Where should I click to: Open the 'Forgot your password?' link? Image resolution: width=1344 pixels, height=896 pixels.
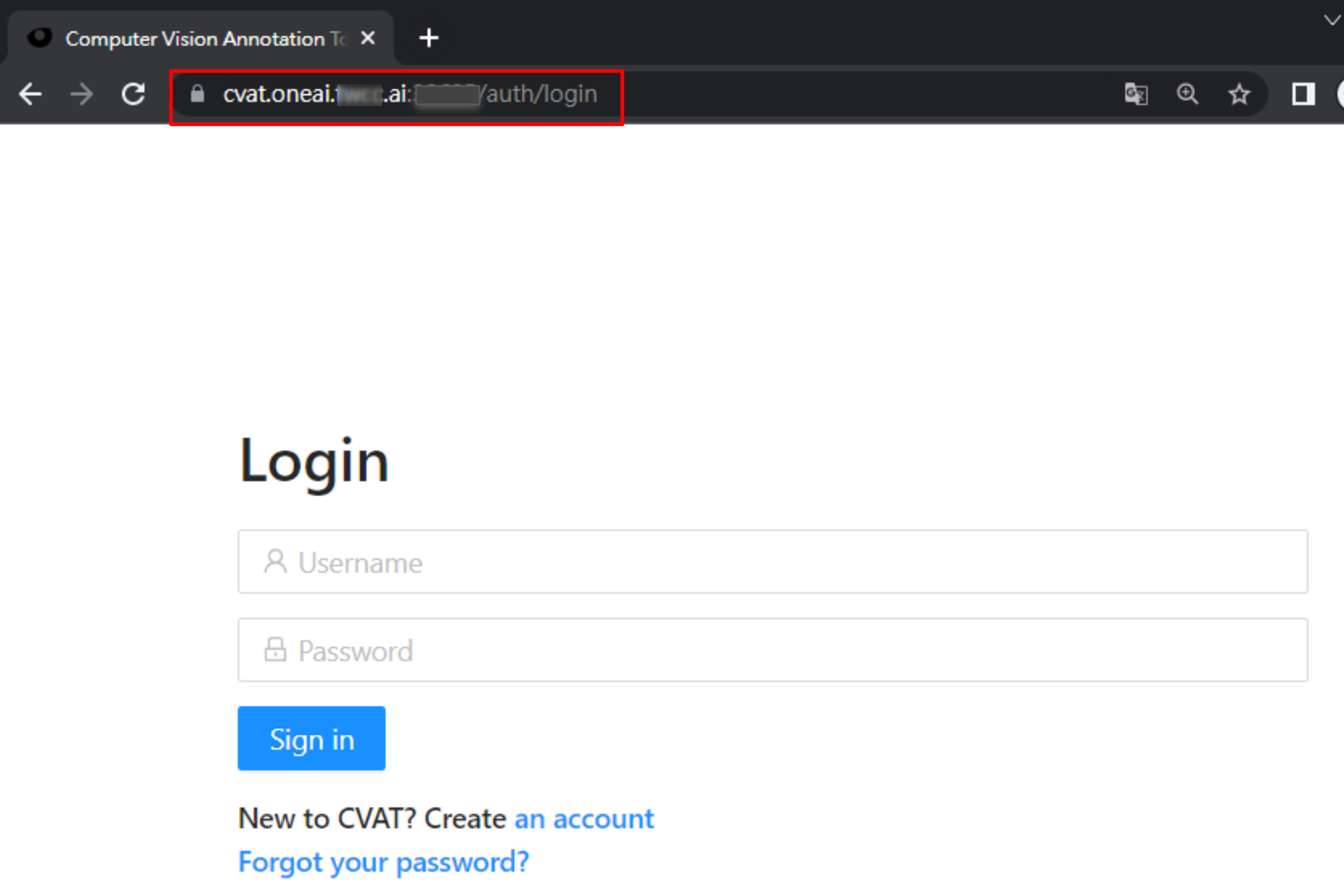pyautogui.click(x=383, y=862)
